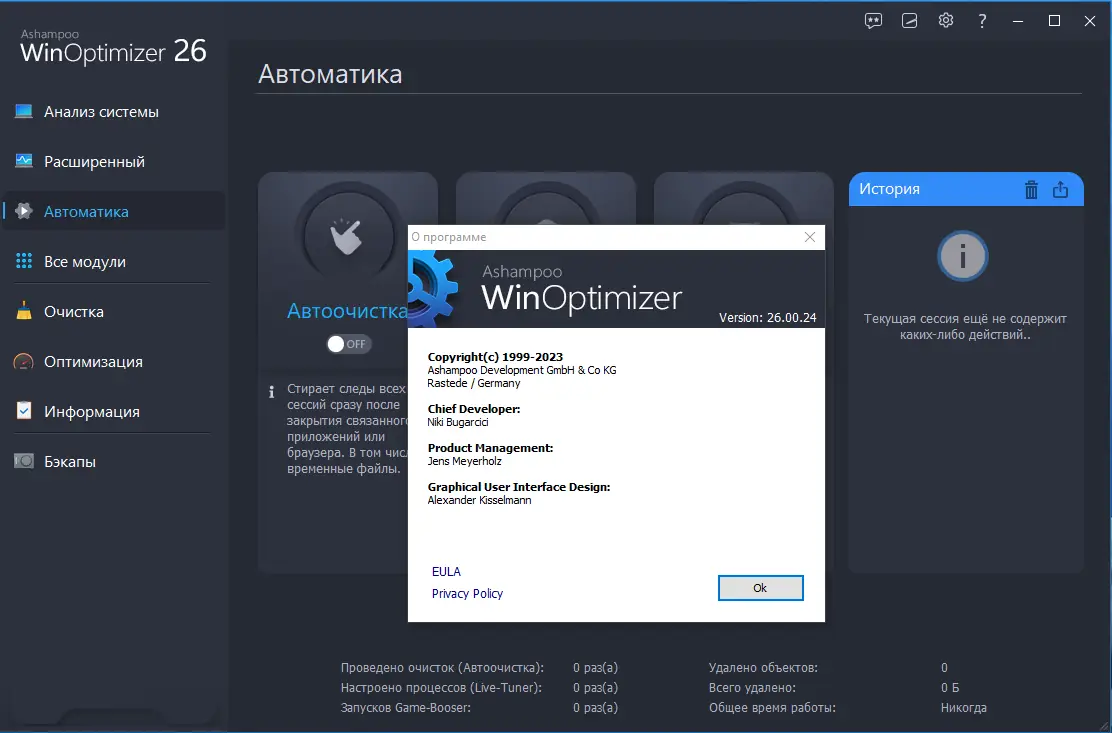The height and width of the screenshot is (733, 1112).
Task: Click the skin/theme switch icon in title bar
Action: (909, 21)
